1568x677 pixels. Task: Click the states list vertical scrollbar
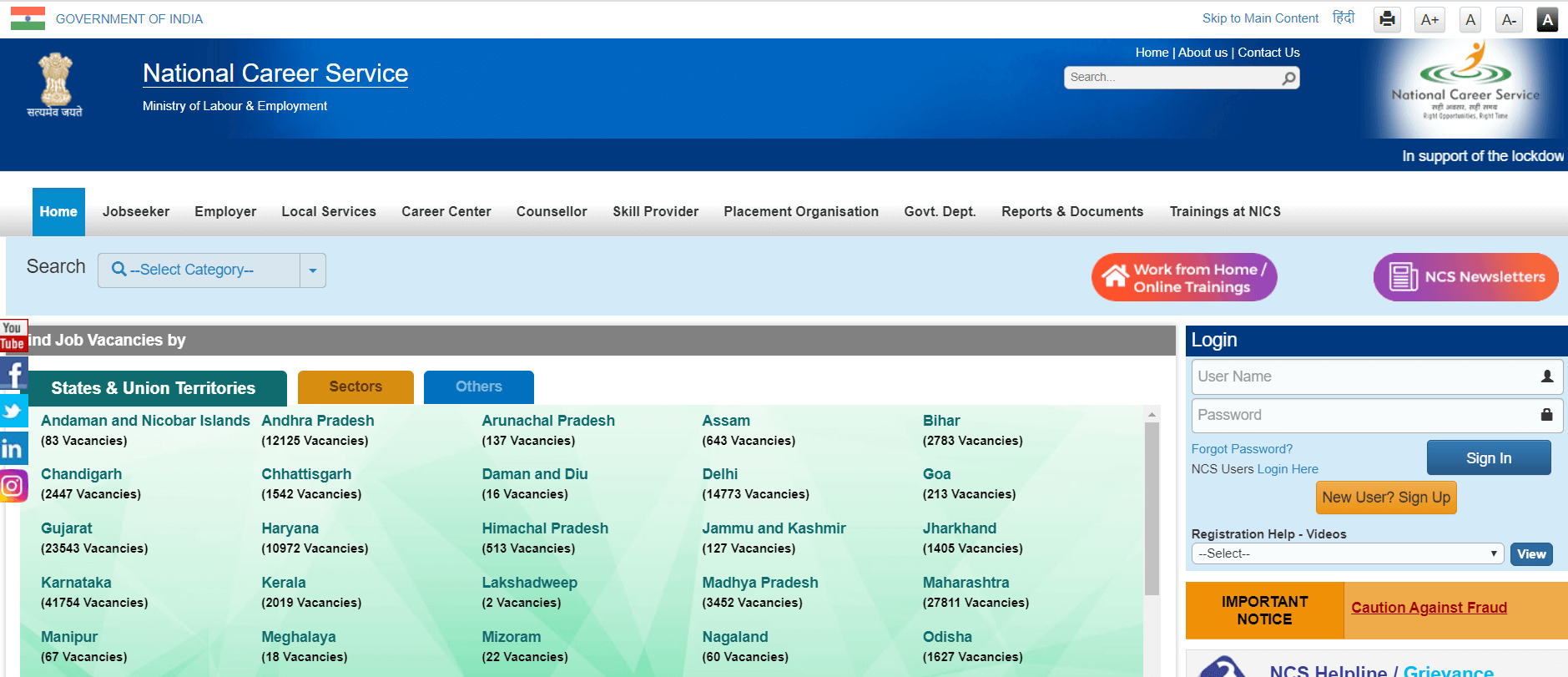(x=1152, y=509)
